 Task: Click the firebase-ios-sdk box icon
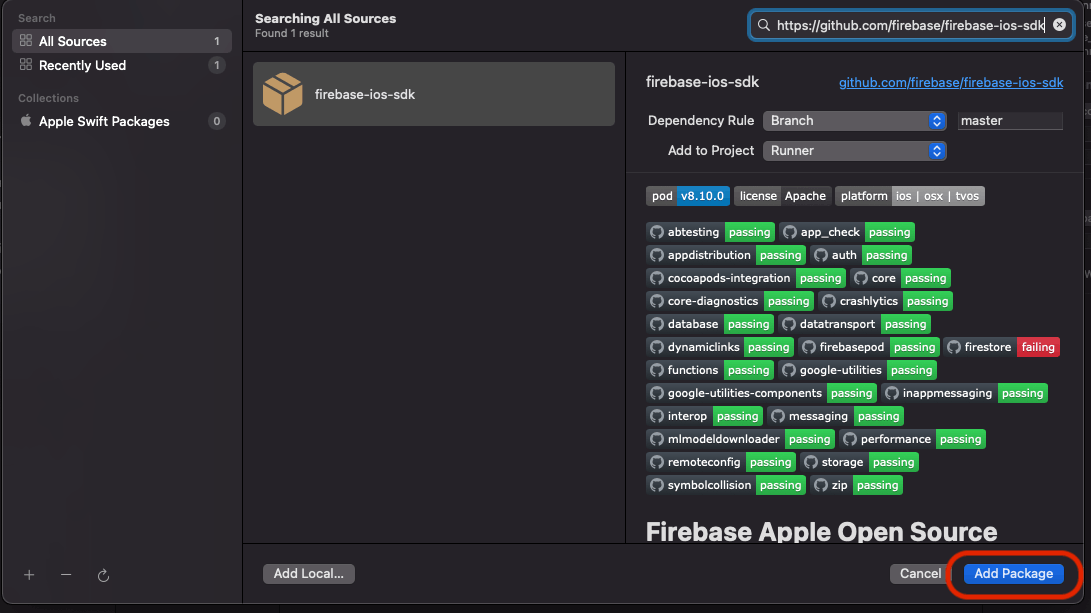[282, 94]
